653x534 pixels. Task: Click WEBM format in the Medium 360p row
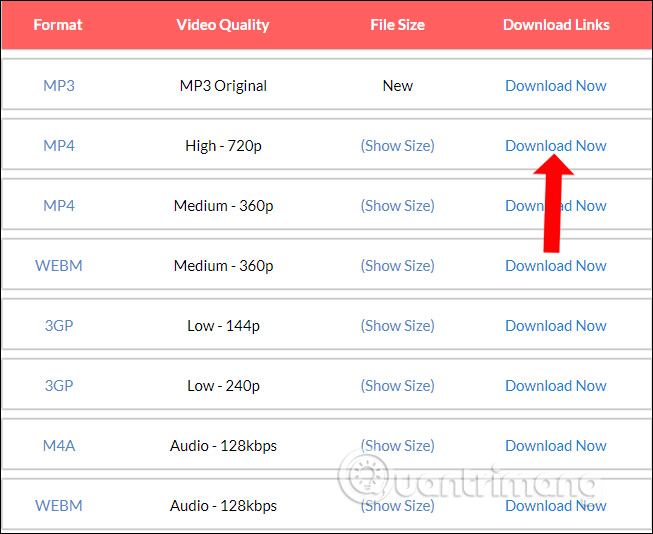[x=59, y=266]
